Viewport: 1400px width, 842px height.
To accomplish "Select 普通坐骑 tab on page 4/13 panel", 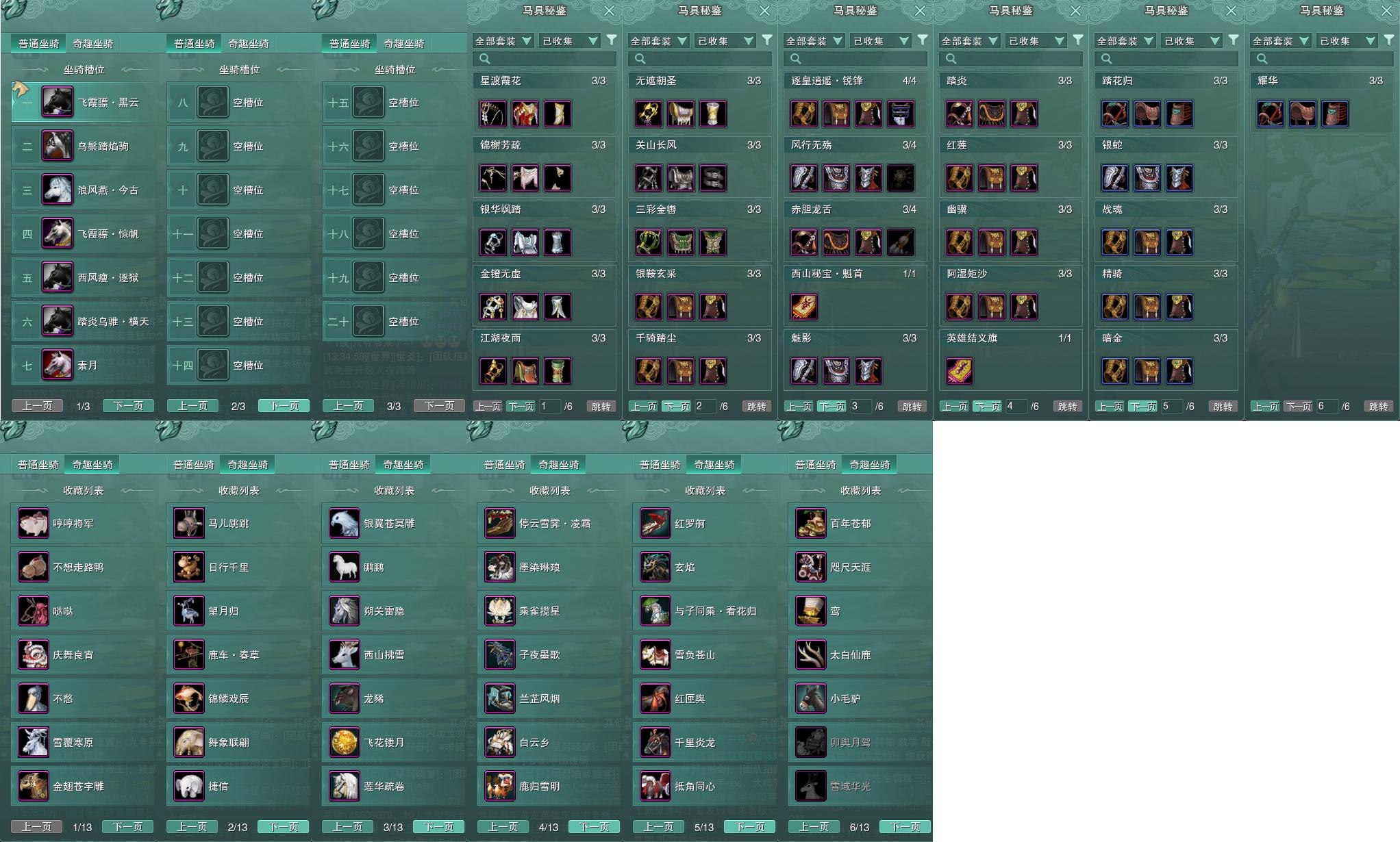I will [505, 464].
